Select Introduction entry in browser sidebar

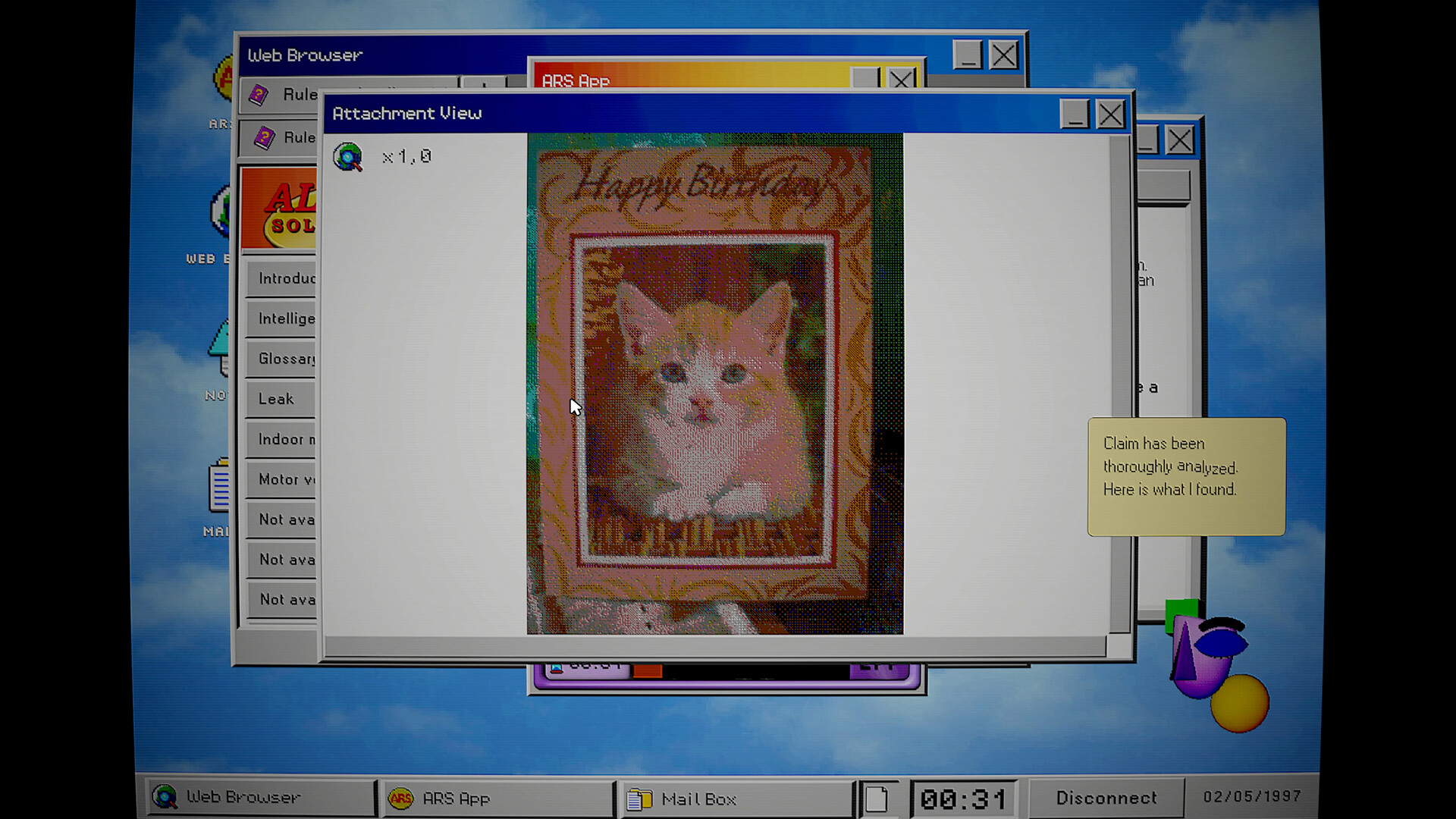coord(281,278)
